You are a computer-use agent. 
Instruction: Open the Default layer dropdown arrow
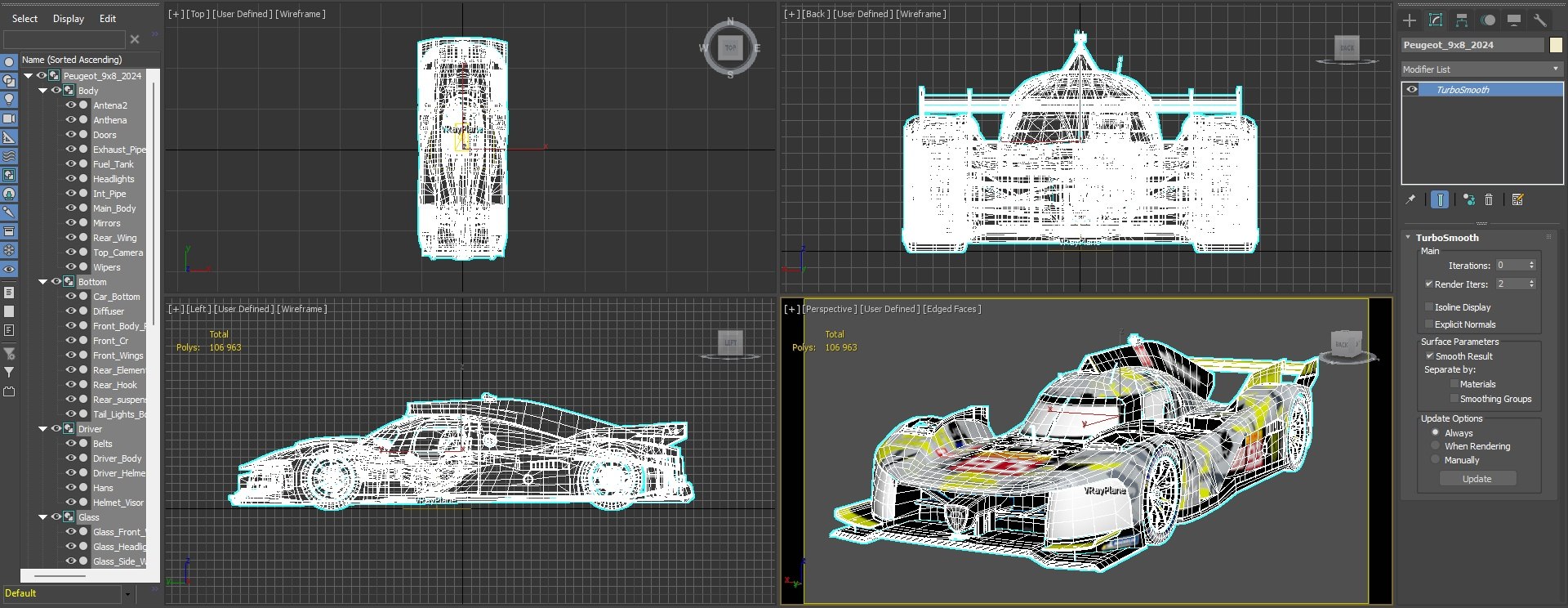[x=127, y=594]
